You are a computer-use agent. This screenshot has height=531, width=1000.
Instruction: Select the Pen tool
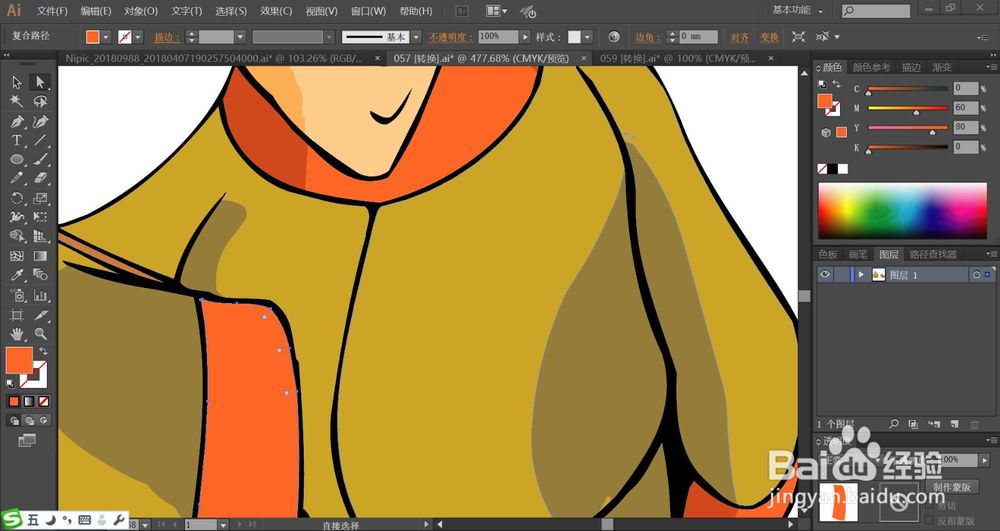point(17,121)
